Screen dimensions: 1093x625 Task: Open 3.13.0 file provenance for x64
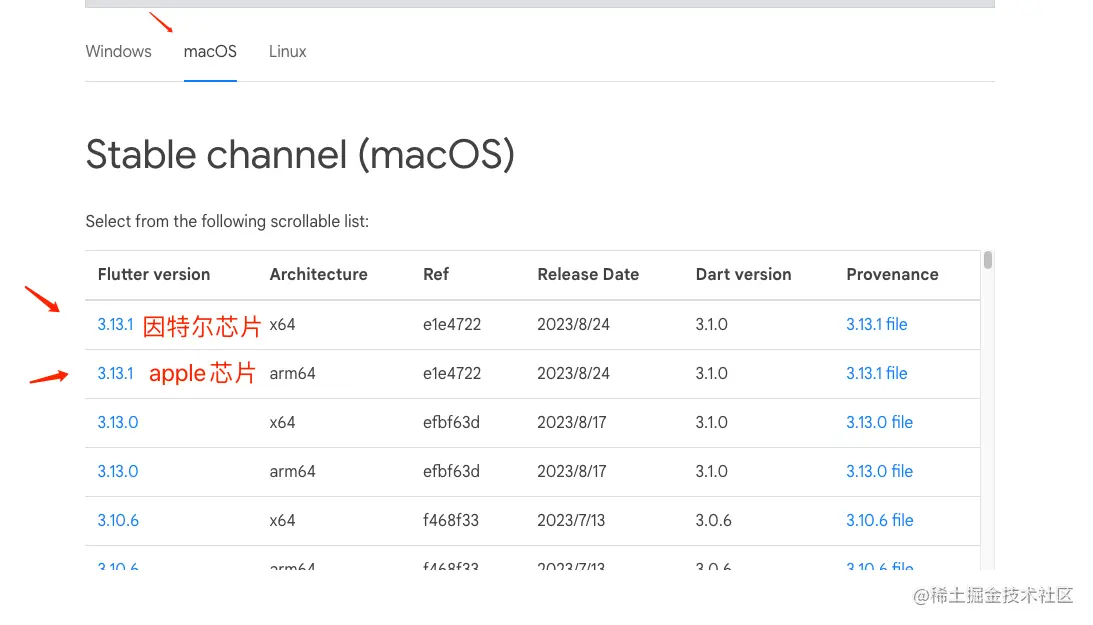[879, 422]
